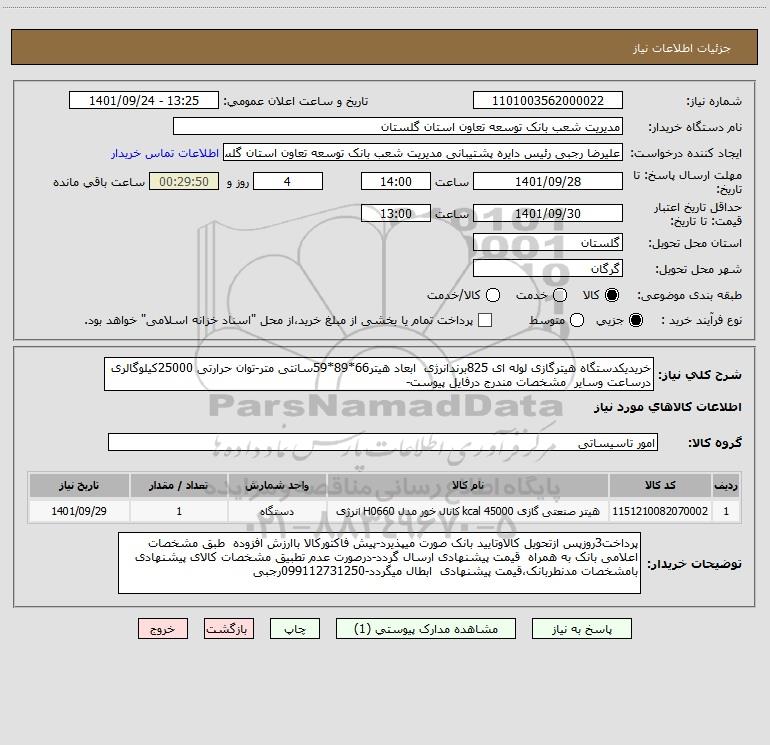Click the جزئیات اطلاعات نیاز page title
Viewport: 770px width, 745px height.
[x=681, y=48]
